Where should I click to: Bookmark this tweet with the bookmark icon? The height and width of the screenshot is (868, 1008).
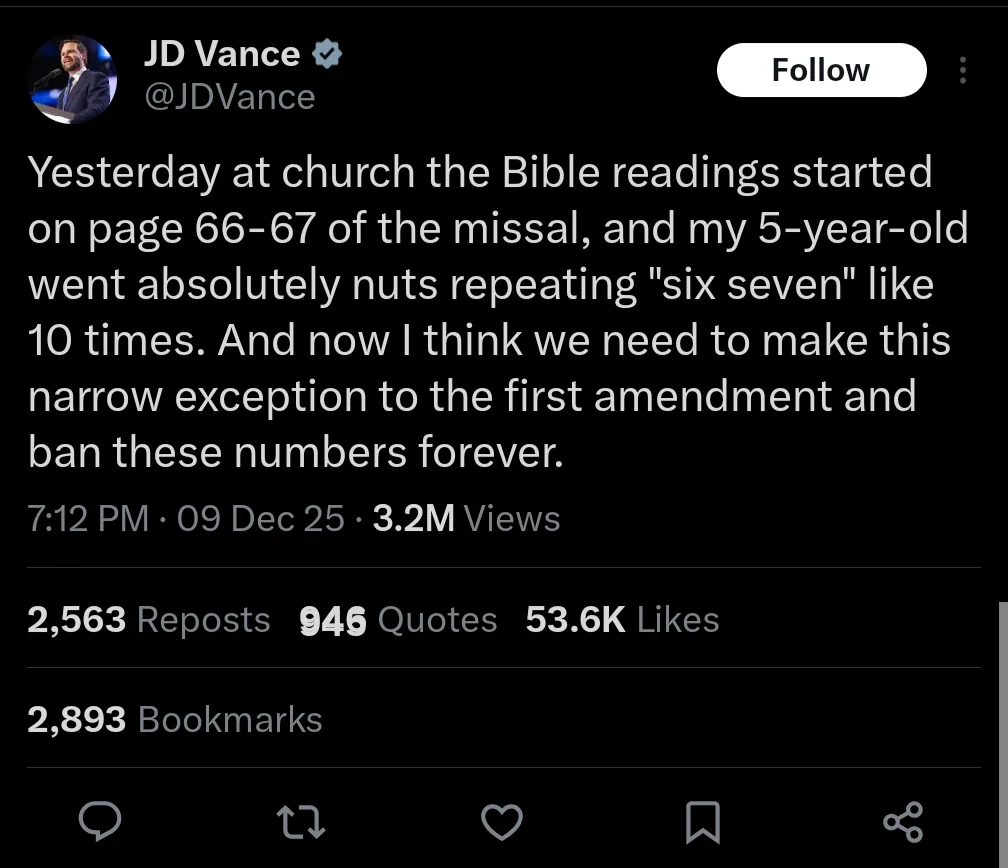(703, 822)
